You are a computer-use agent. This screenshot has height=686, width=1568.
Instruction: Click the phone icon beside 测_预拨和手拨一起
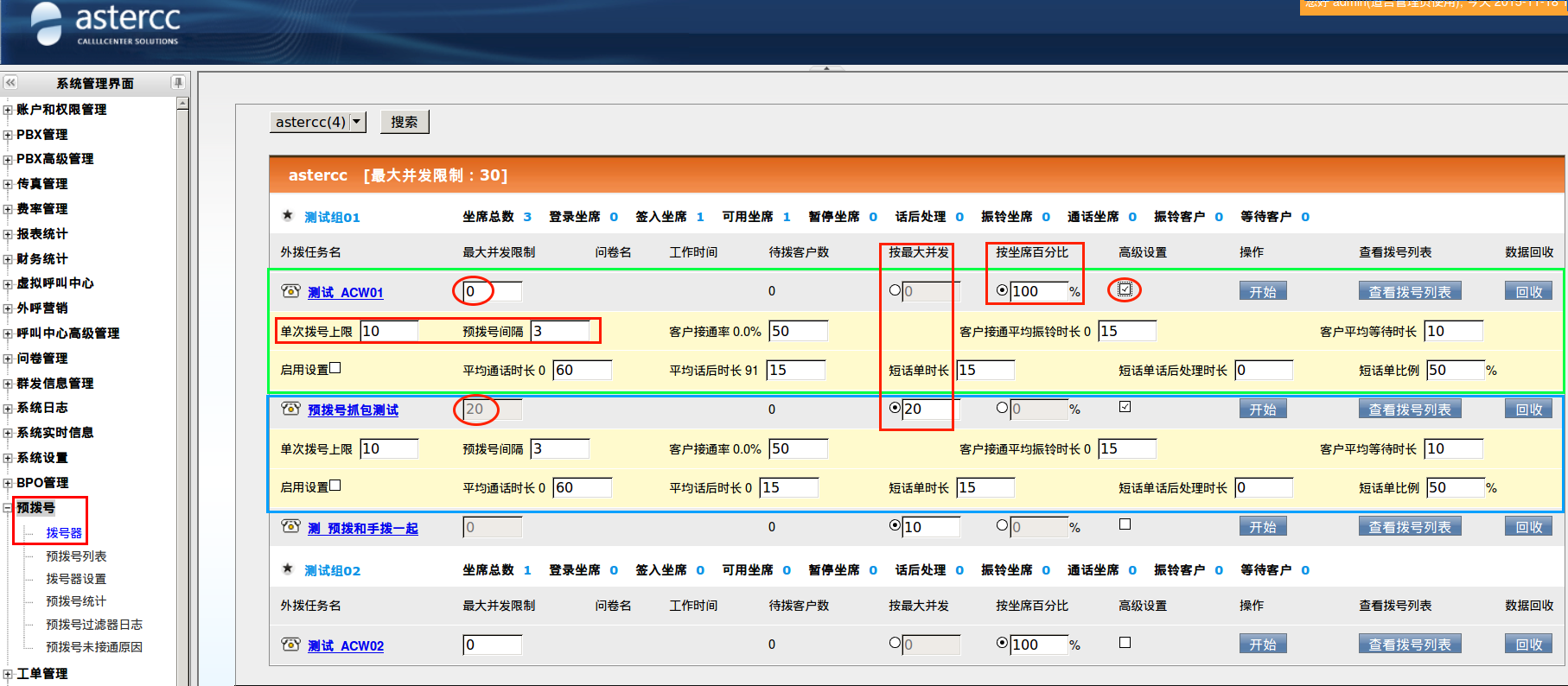click(290, 526)
